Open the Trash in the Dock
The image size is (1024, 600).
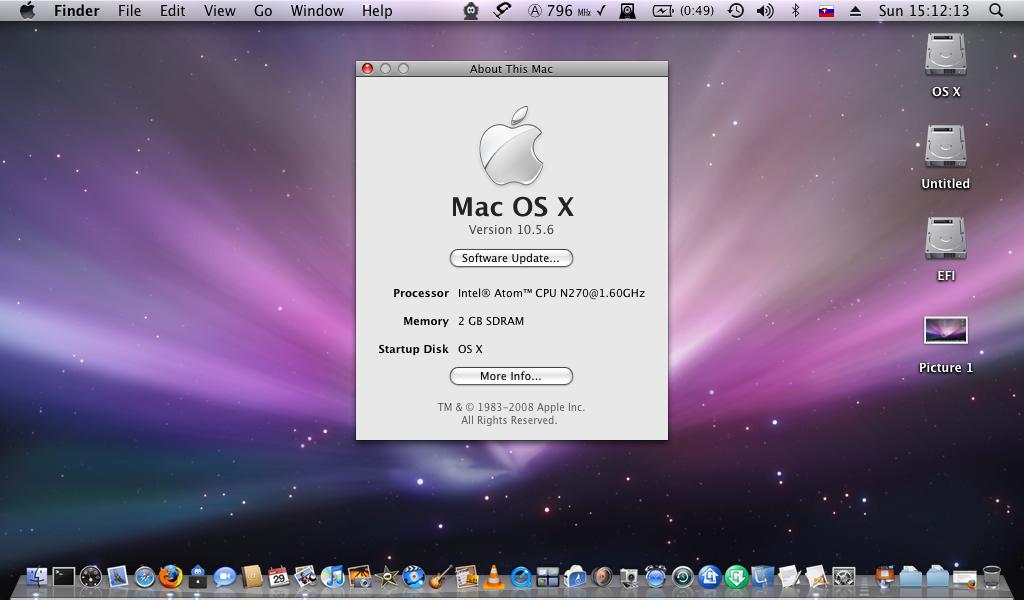coord(991,577)
